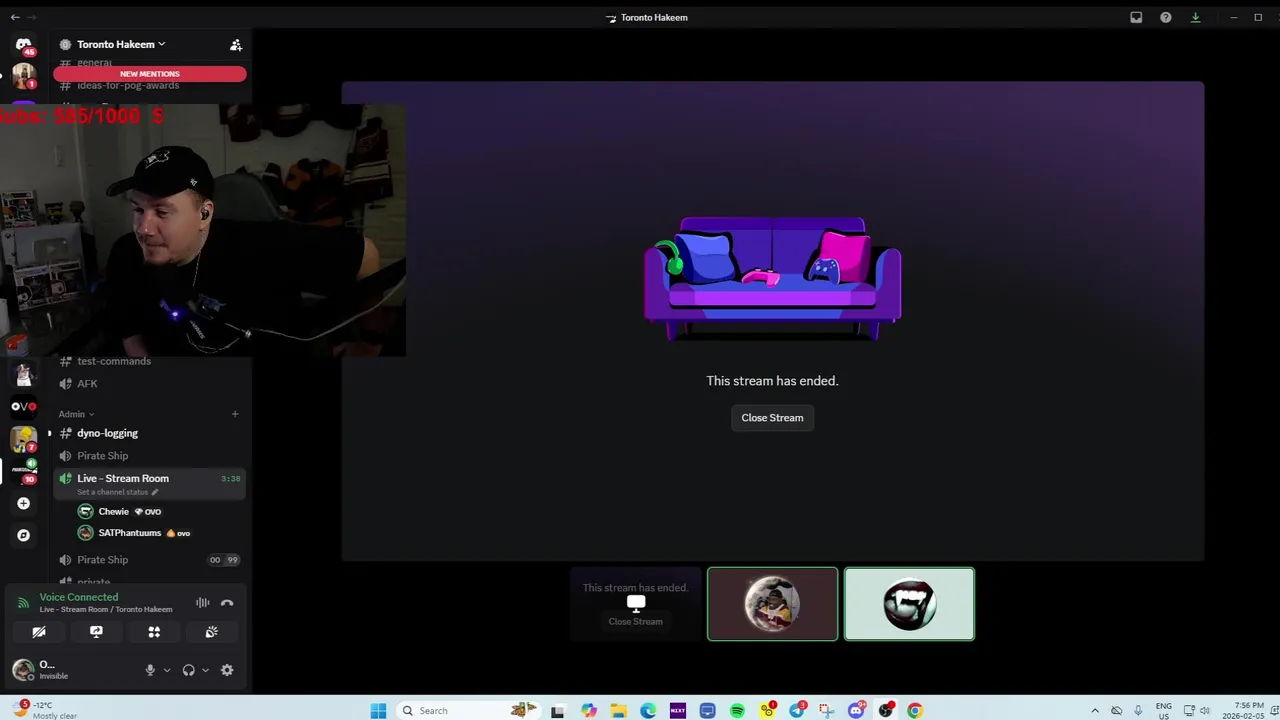Open dyno-logging text channel
1280x720 pixels.
(107, 433)
